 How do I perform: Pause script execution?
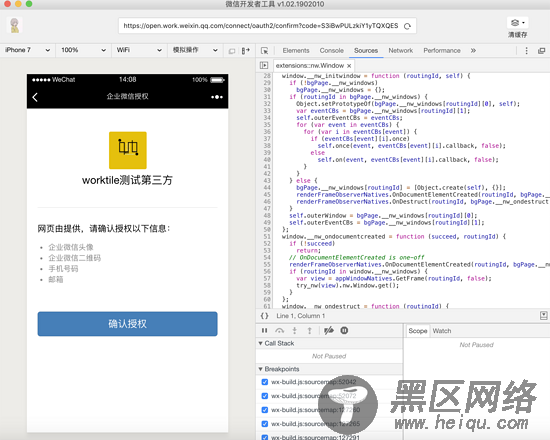click(264, 330)
